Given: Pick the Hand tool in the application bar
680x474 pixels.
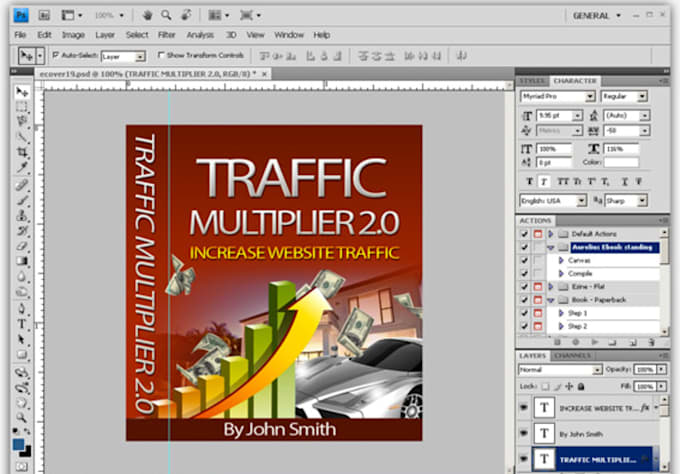Looking at the screenshot, I should tap(147, 16).
